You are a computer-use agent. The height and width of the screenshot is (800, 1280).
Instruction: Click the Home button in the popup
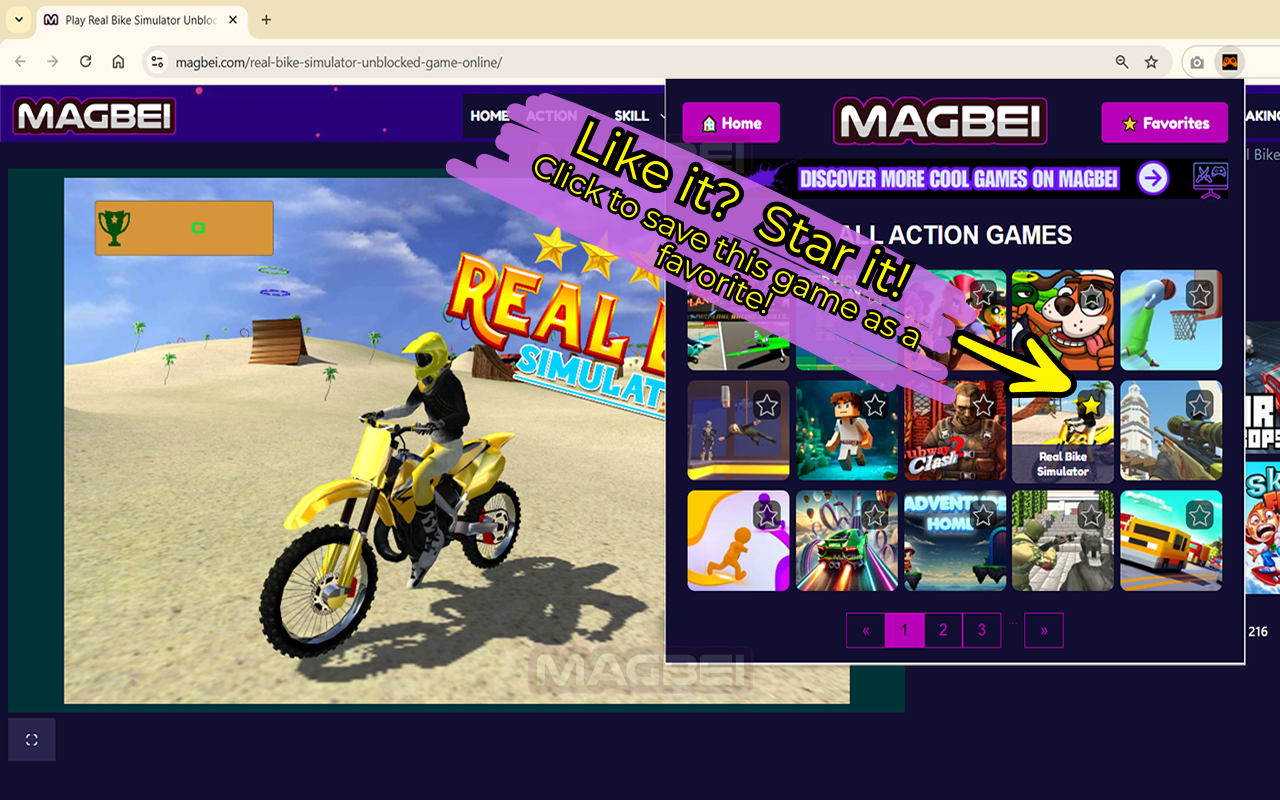point(731,123)
